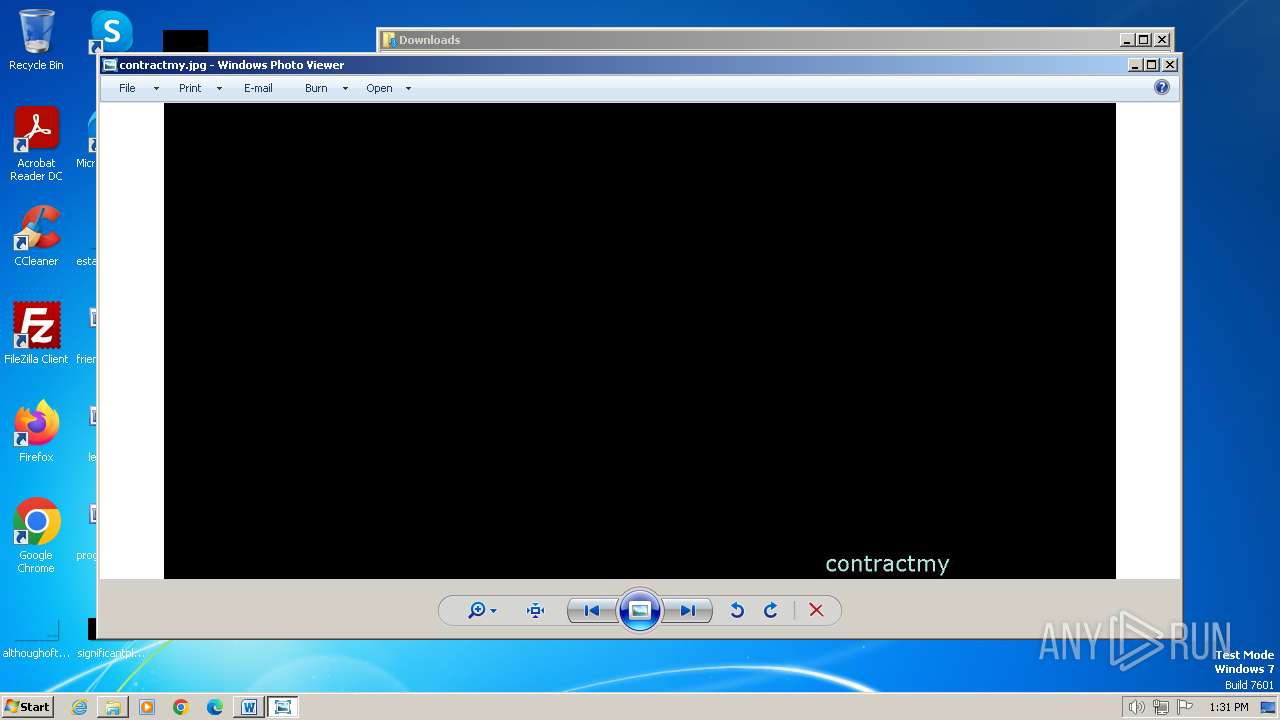1280x720 pixels.
Task: Open the Open menu
Action: click(379, 88)
